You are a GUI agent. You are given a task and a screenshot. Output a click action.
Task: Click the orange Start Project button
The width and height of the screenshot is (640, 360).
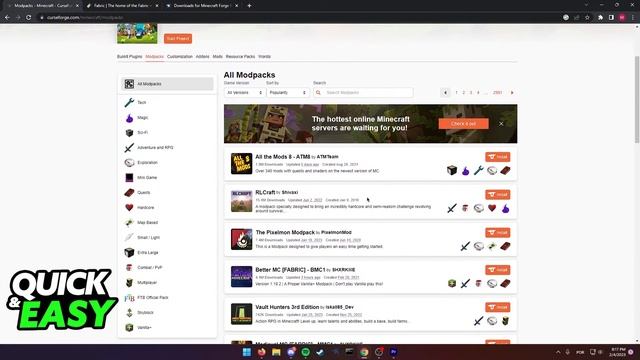pos(178,38)
